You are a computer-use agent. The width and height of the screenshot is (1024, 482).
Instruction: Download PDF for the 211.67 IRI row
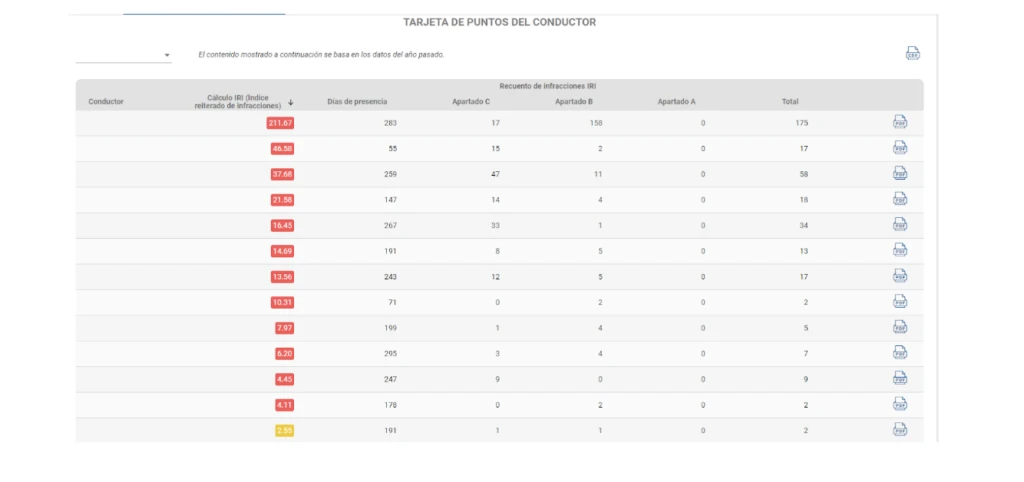[x=900, y=122]
